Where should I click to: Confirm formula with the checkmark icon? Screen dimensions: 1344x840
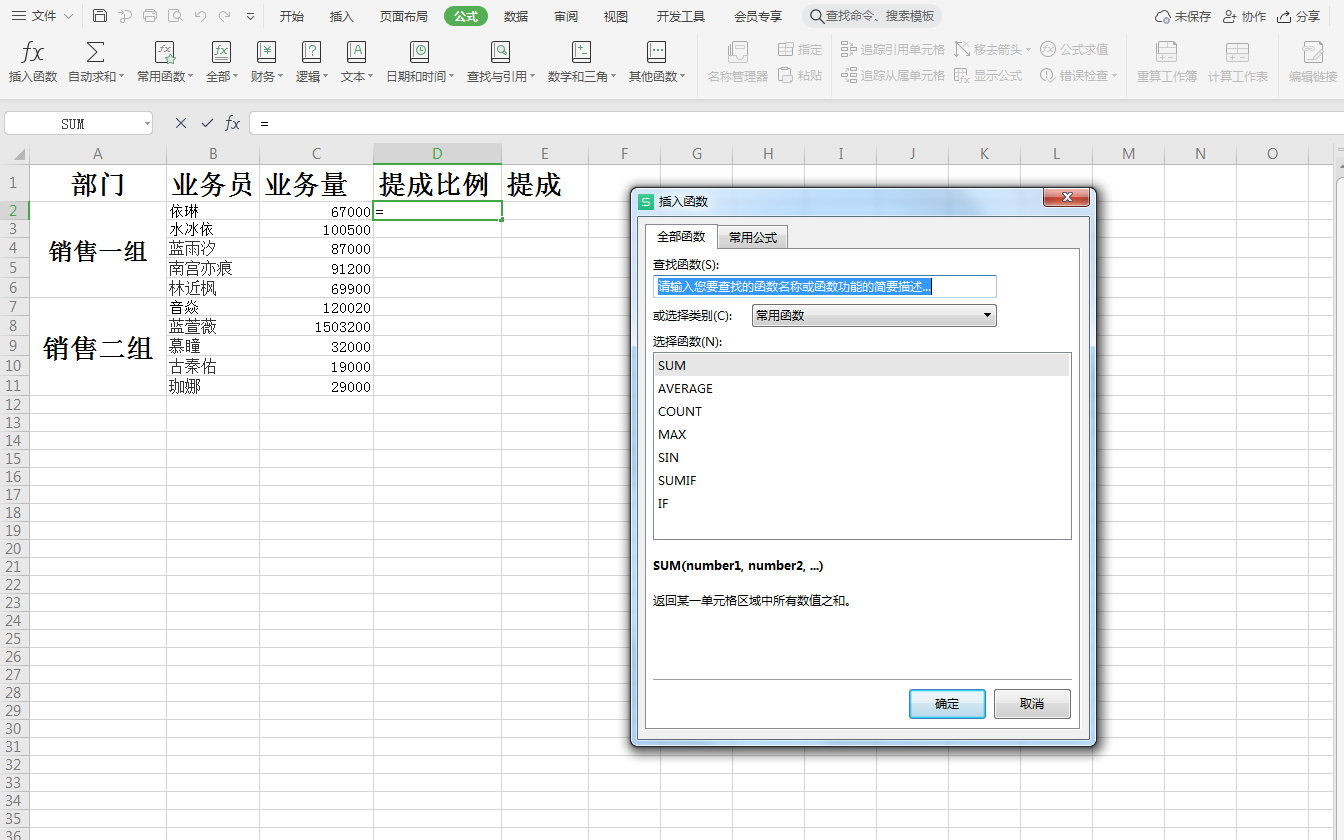pyautogui.click(x=207, y=123)
